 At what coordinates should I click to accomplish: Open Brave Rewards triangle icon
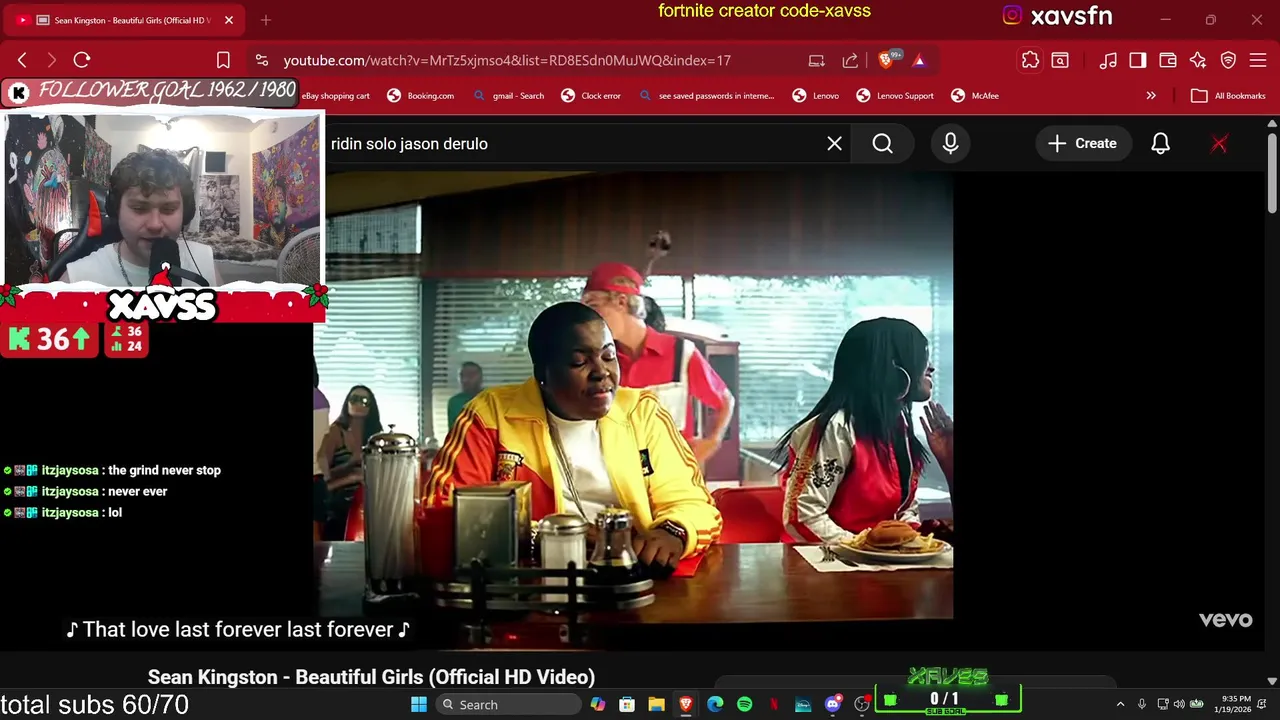pos(919,60)
